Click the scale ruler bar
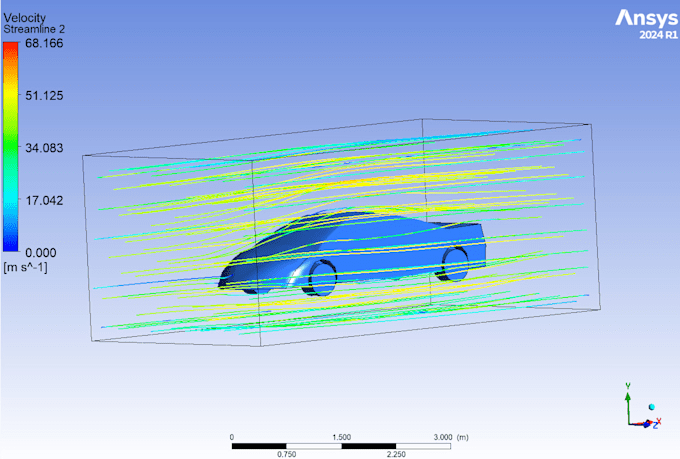This screenshot has height=459, width=680. click(341, 446)
